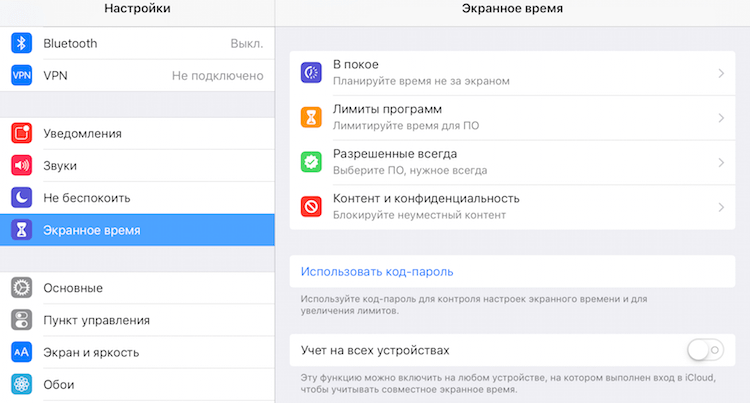Open Экран и яркость settings section
Viewport: 750px width, 403px height.
pos(137,352)
